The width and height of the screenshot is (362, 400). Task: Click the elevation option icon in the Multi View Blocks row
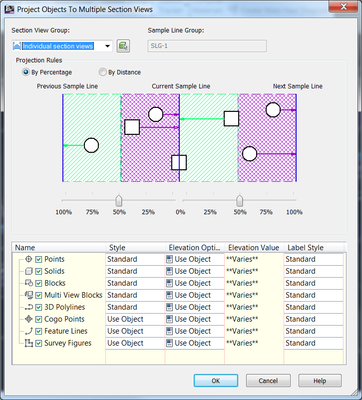click(170, 295)
